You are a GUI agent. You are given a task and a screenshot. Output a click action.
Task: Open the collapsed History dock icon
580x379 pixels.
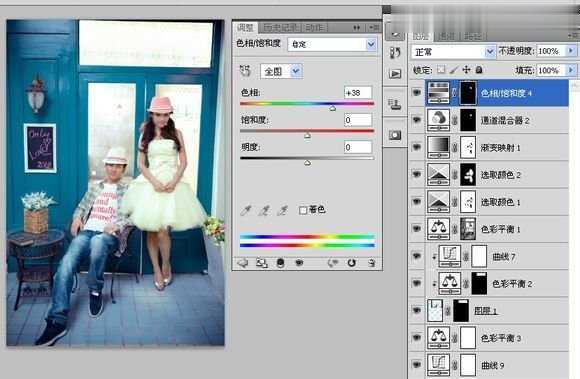coord(395,53)
